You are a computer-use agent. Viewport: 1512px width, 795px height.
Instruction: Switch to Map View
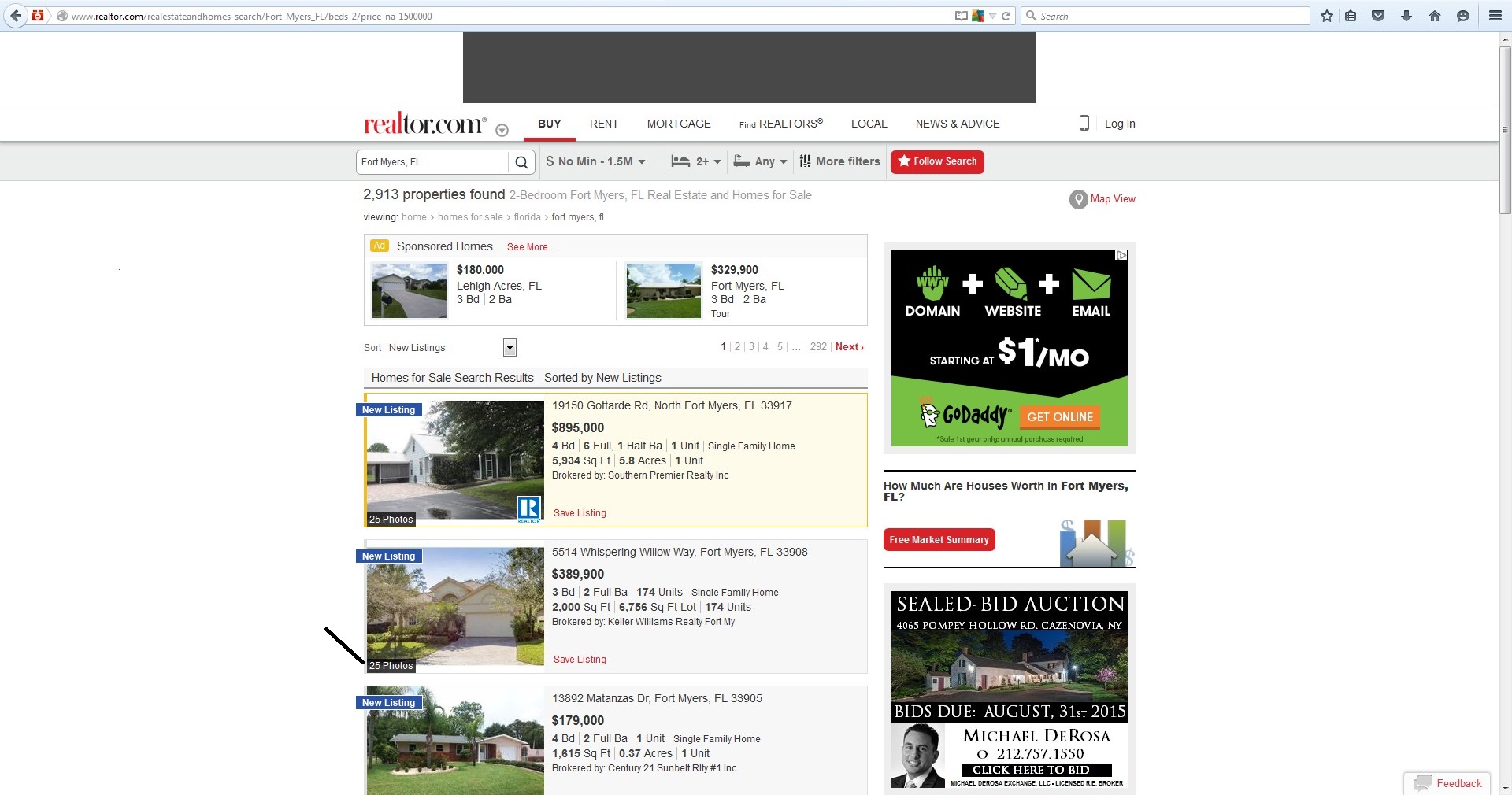[1102, 199]
